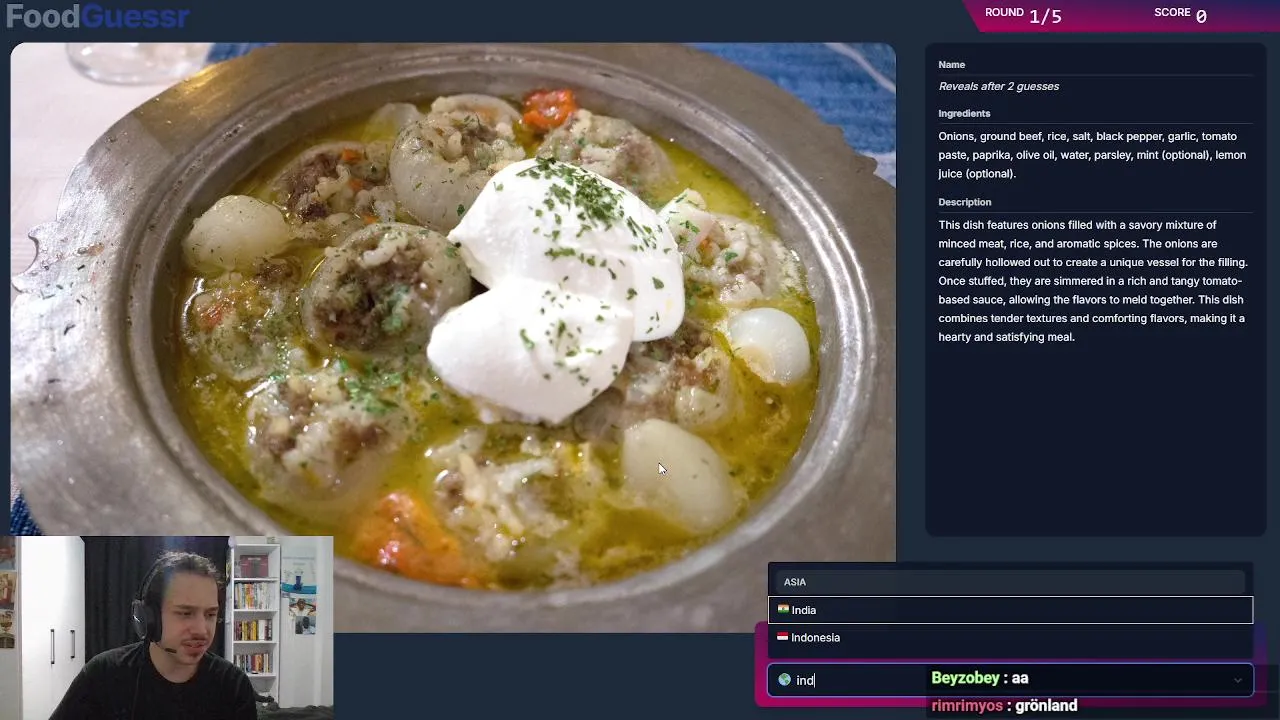The width and height of the screenshot is (1280, 720).
Task: Click the 'rimrimyos : grönland' chat message
Action: click(1004, 706)
